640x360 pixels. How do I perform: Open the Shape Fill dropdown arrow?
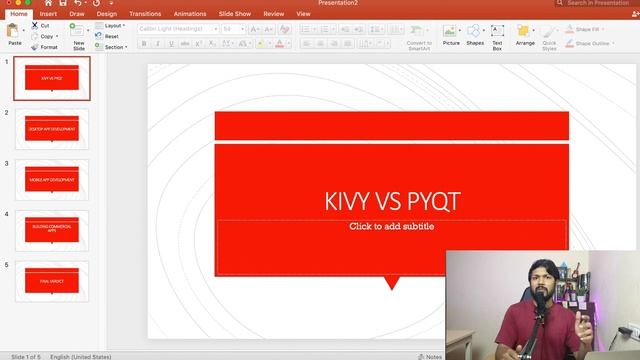603,29
